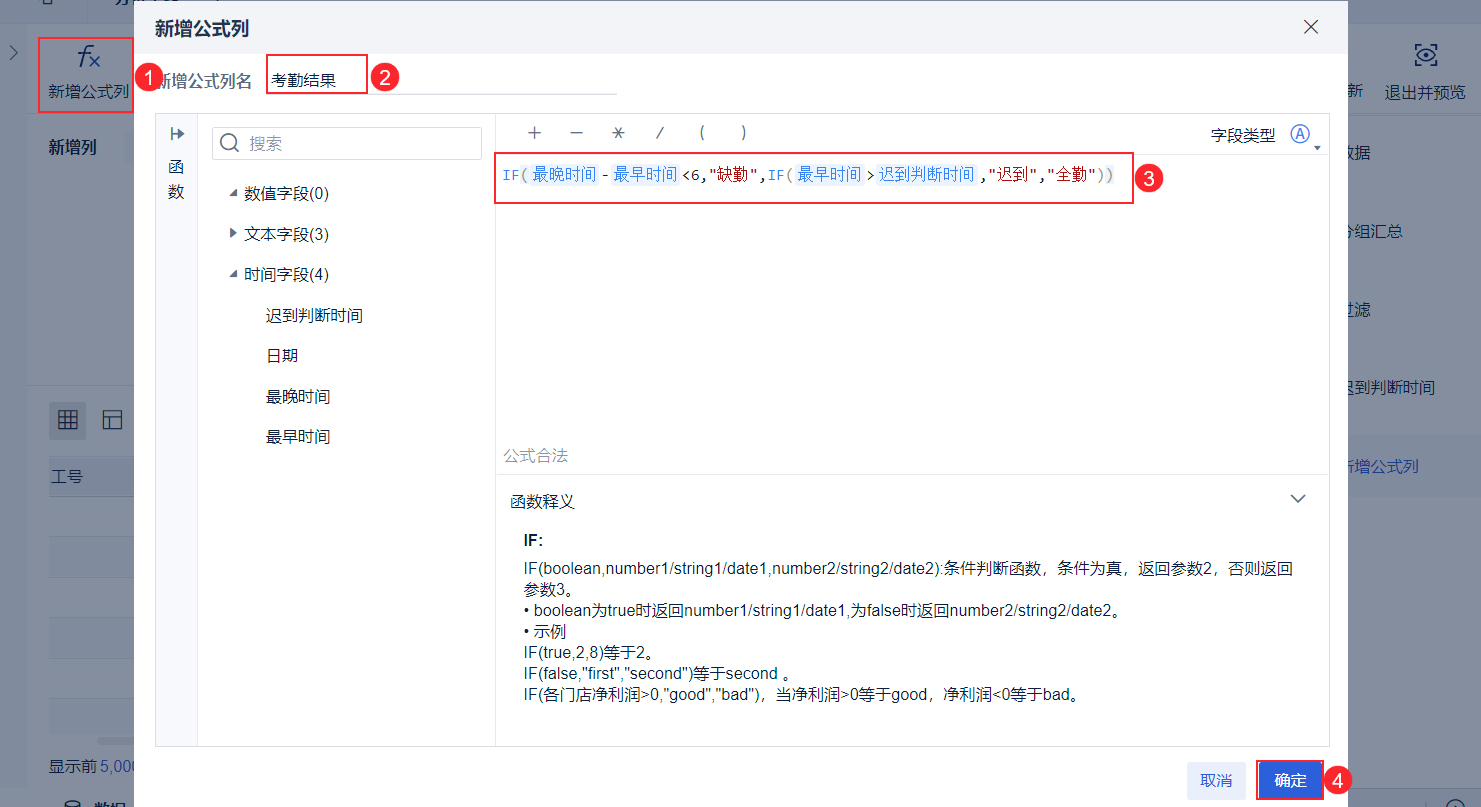1481x807 pixels.
Task: Collapse the 数值字段(0) tree node
Action: coord(234,193)
